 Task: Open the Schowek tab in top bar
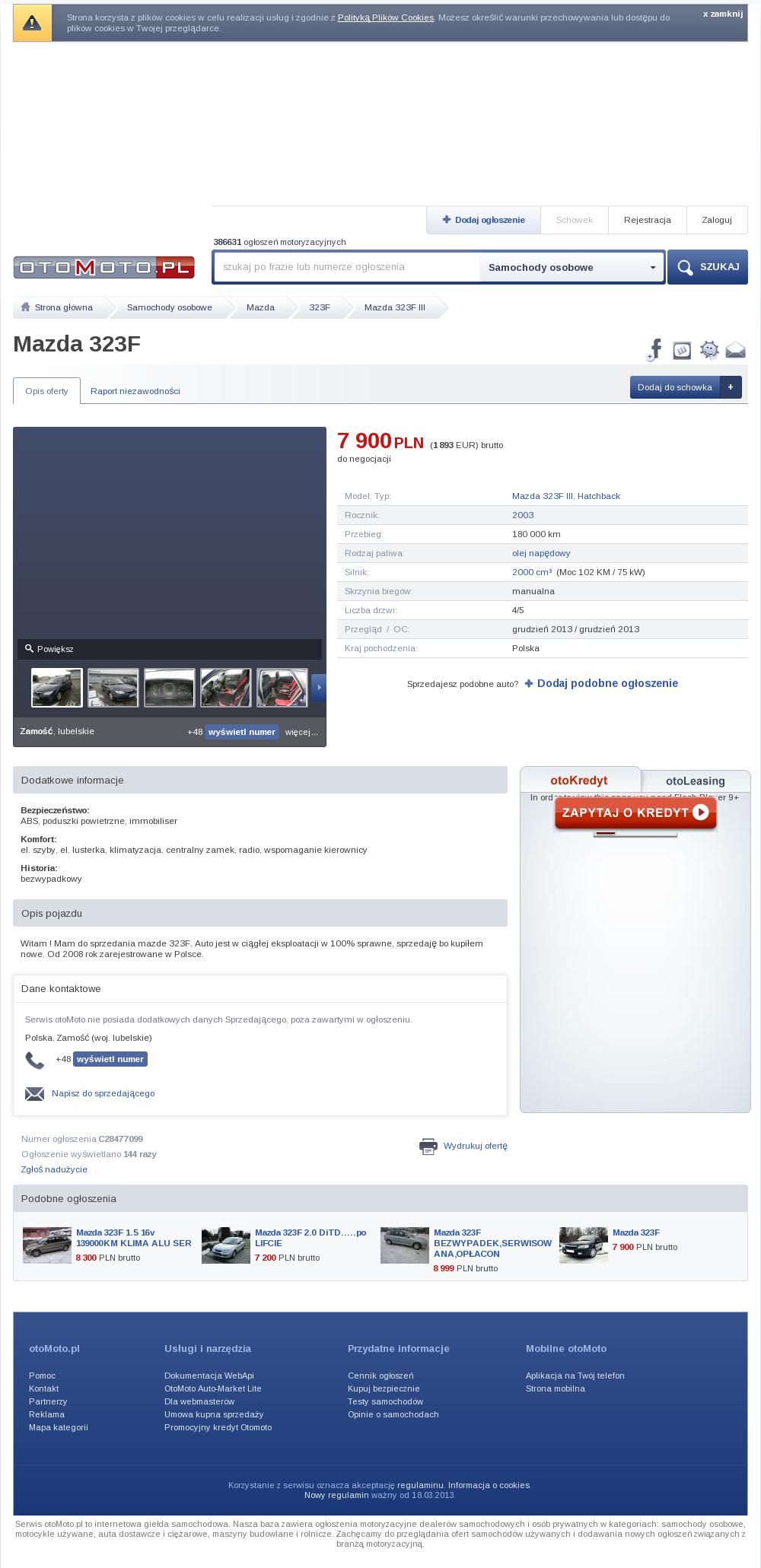pyautogui.click(x=574, y=220)
